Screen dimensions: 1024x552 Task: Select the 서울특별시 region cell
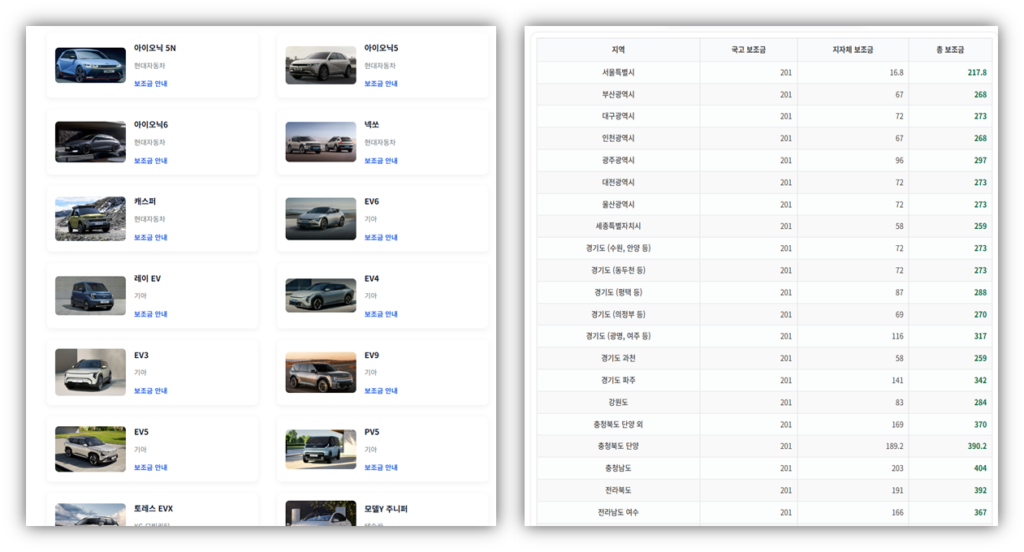[618, 73]
